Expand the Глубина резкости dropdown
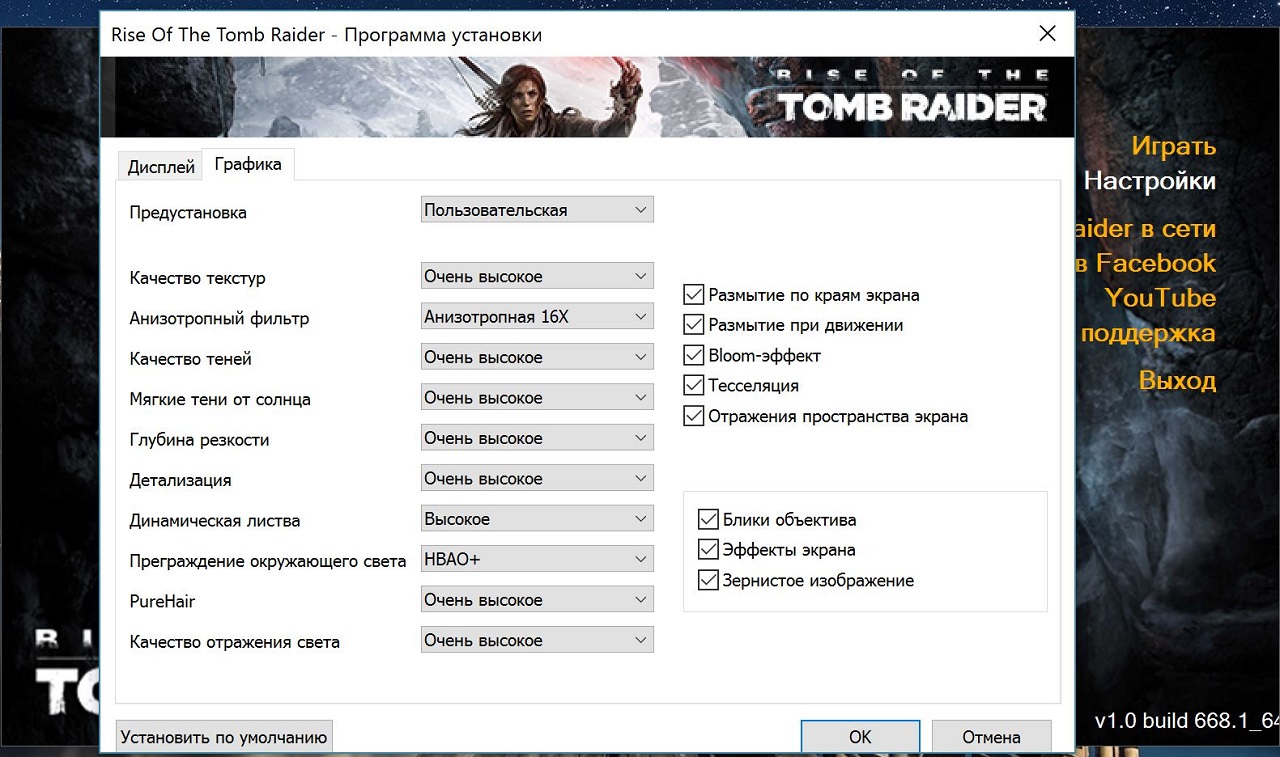 point(537,438)
